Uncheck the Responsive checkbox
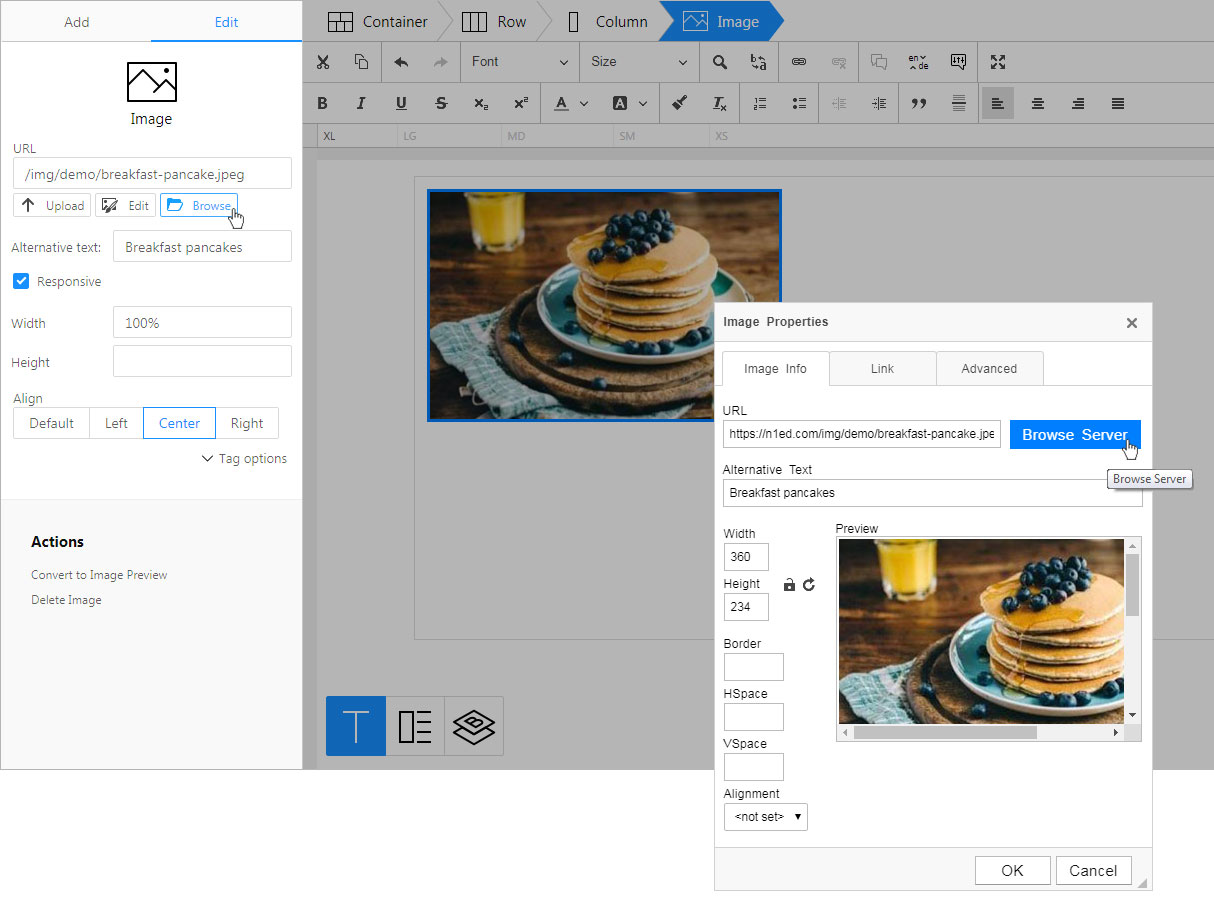Viewport: 1214px width, 900px height. (x=21, y=281)
